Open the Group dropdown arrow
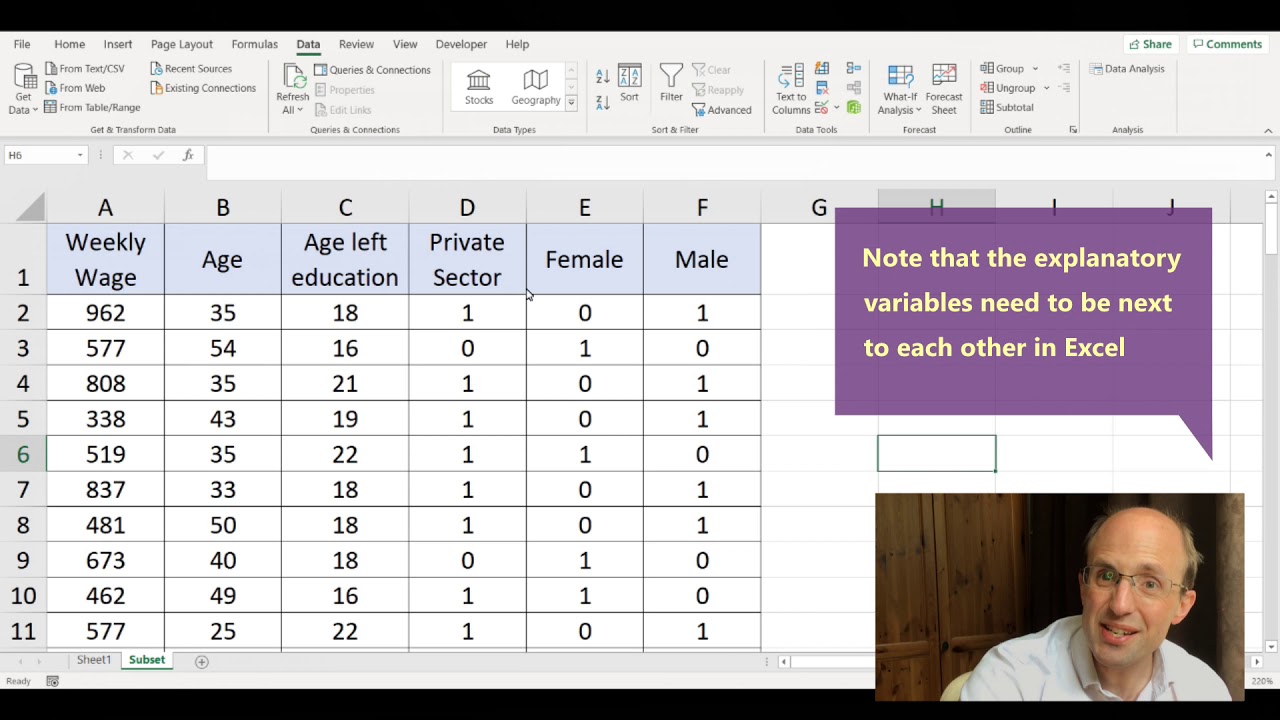 coord(1035,69)
